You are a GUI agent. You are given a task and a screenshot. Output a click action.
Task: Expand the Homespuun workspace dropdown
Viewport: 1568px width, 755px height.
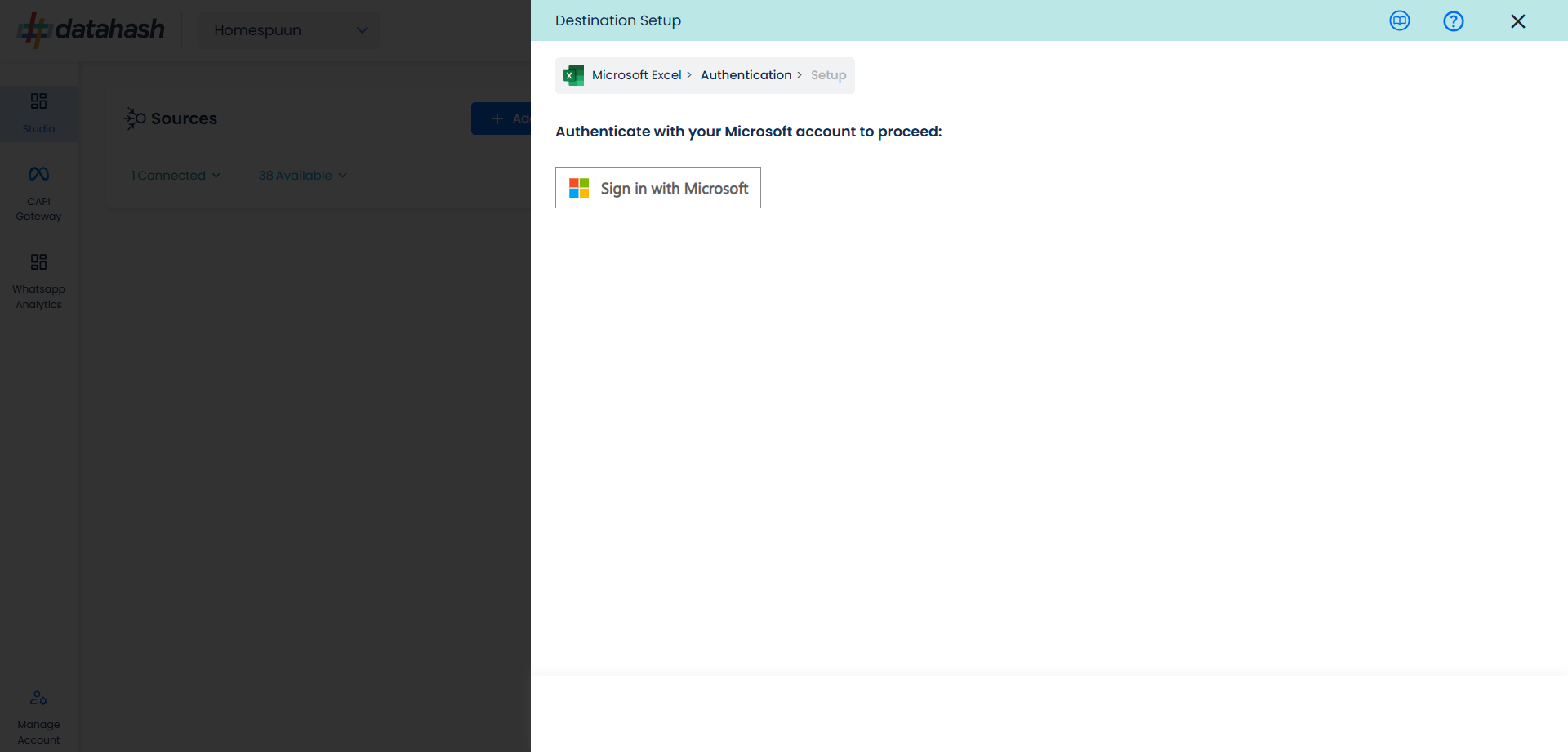pos(289,30)
